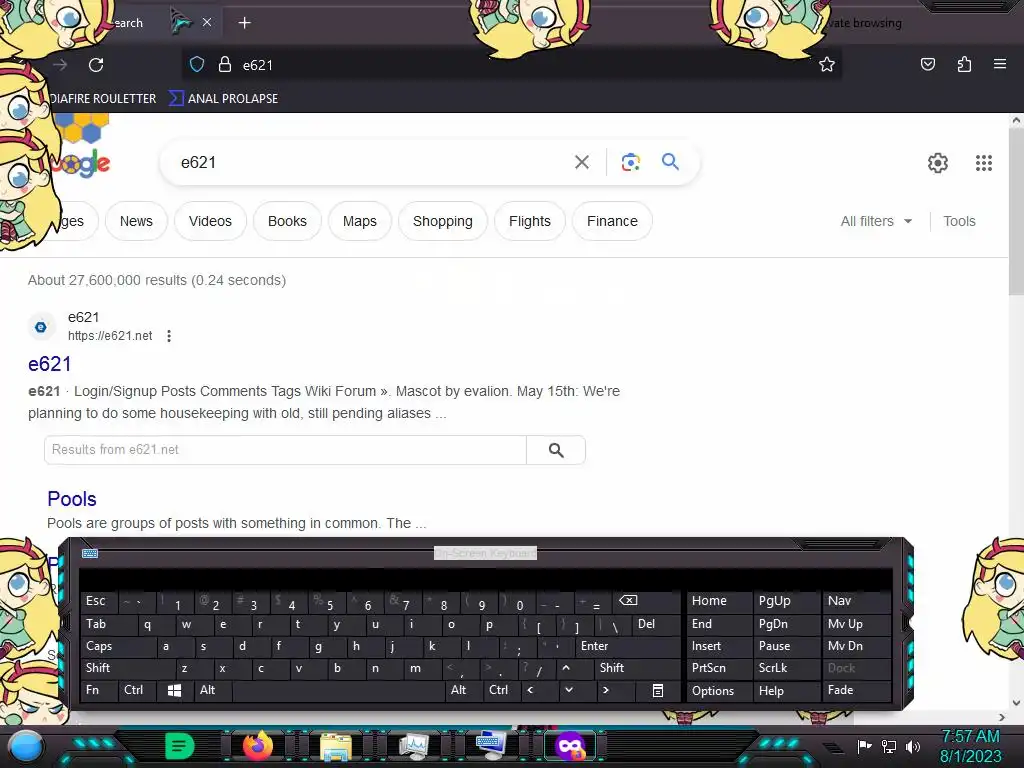
Task: Open File Explorer from the taskbar
Action: point(336,746)
